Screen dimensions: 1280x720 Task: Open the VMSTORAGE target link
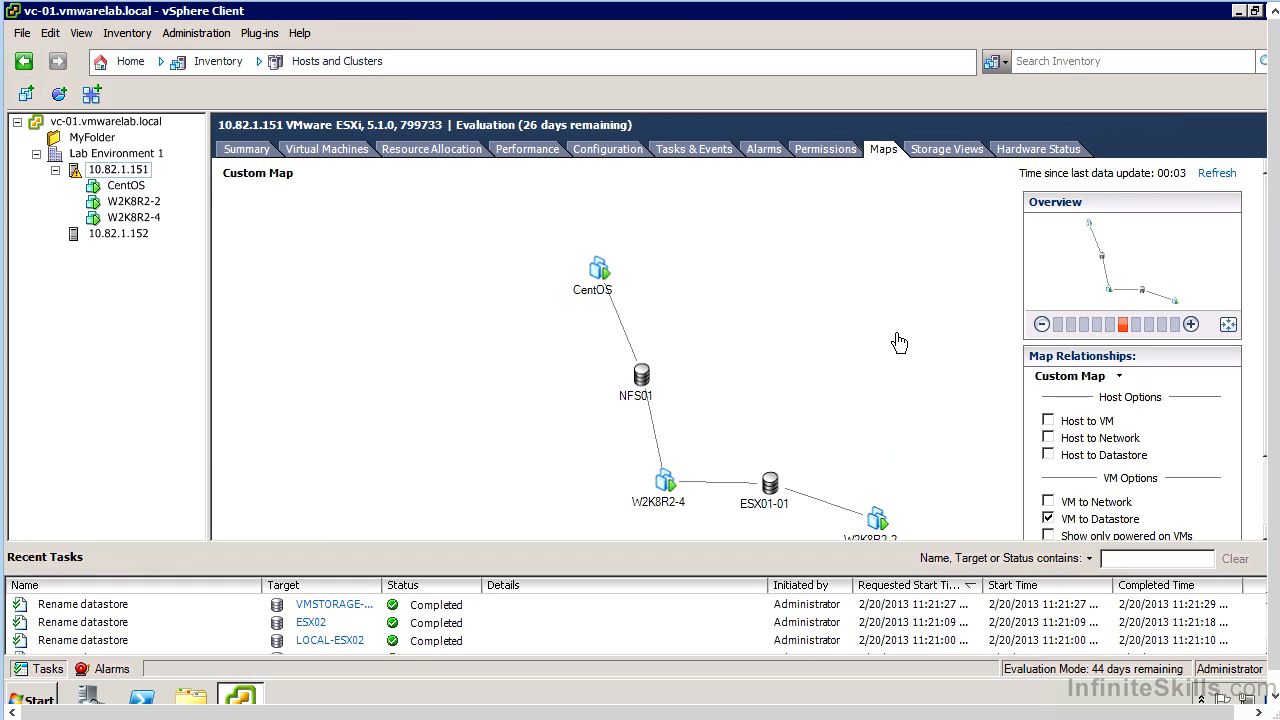click(334, 605)
